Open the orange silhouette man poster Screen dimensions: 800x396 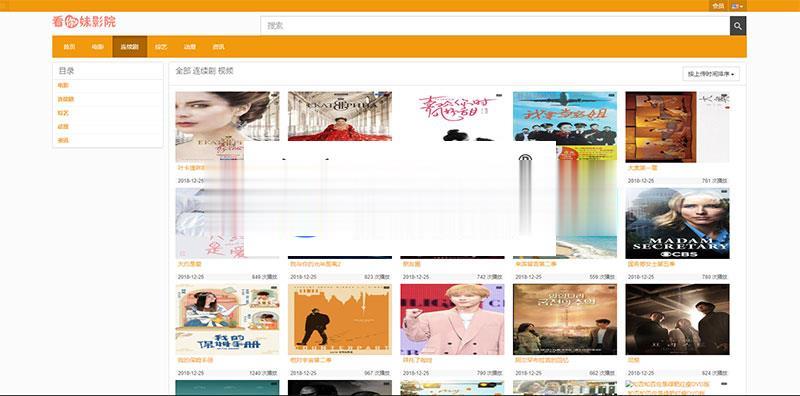tap(340, 319)
